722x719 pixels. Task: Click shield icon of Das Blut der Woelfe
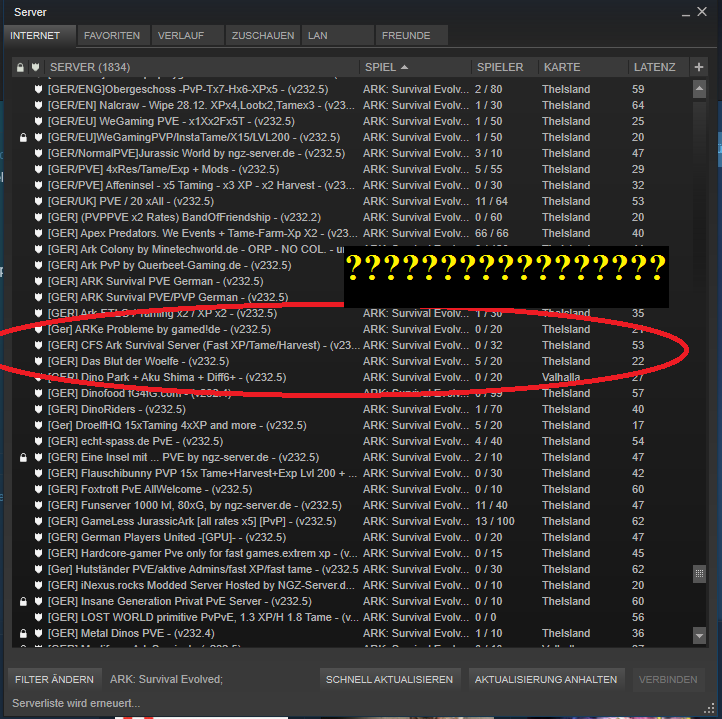39,362
